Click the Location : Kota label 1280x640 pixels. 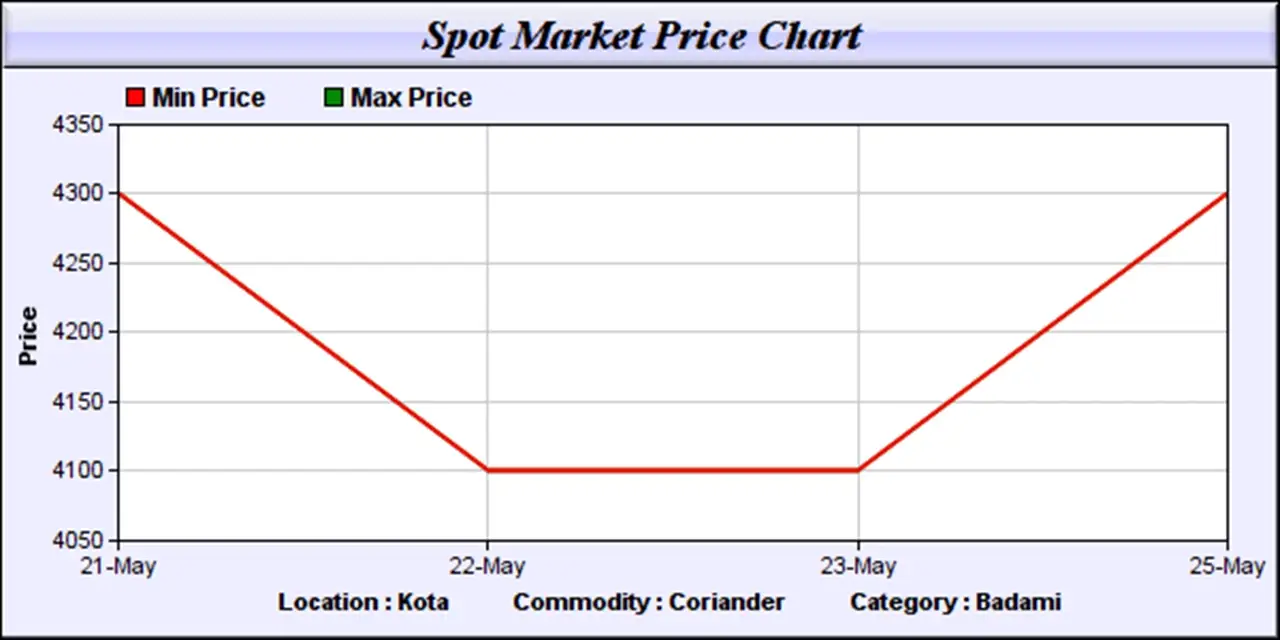[x=363, y=602]
